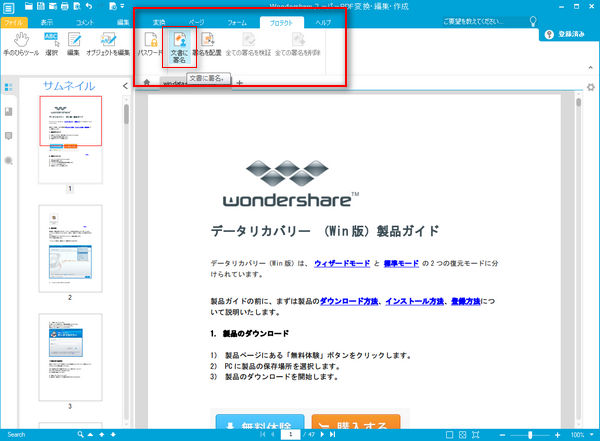Open the application menu icon at top-left

(x=8, y=7)
